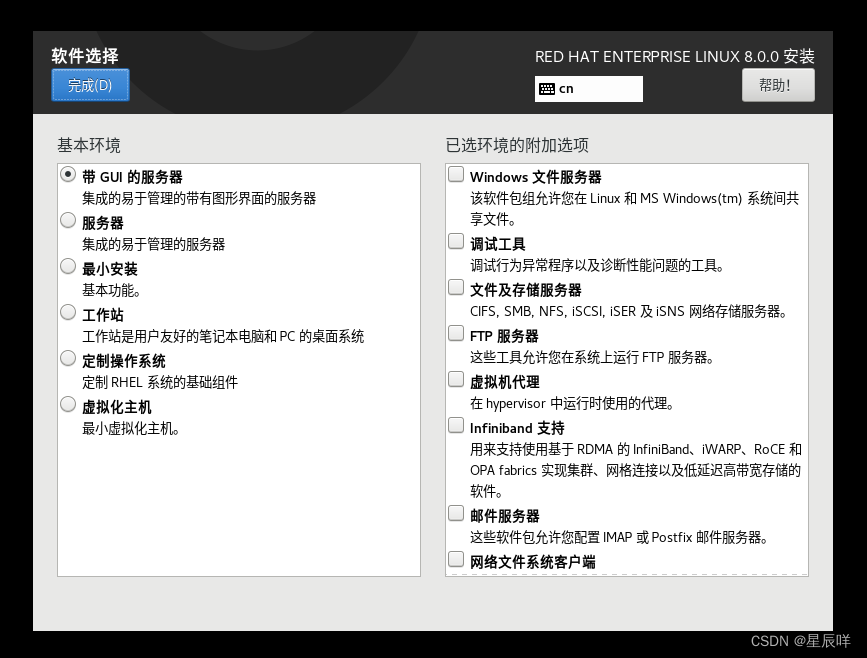The height and width of the screenshot is (658, 867).
Task: Select 虚拟化主机 radio button
Action: click(68, 405)
